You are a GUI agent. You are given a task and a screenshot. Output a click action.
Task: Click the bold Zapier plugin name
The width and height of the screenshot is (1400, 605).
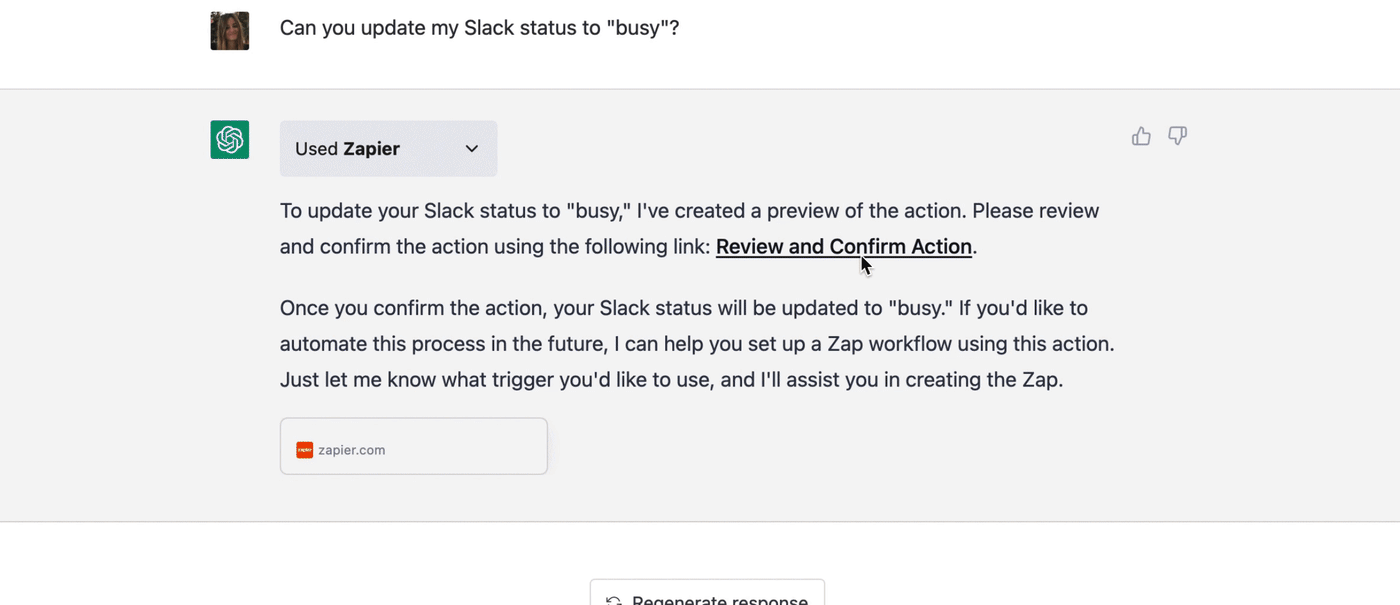[x=372, y=149]
